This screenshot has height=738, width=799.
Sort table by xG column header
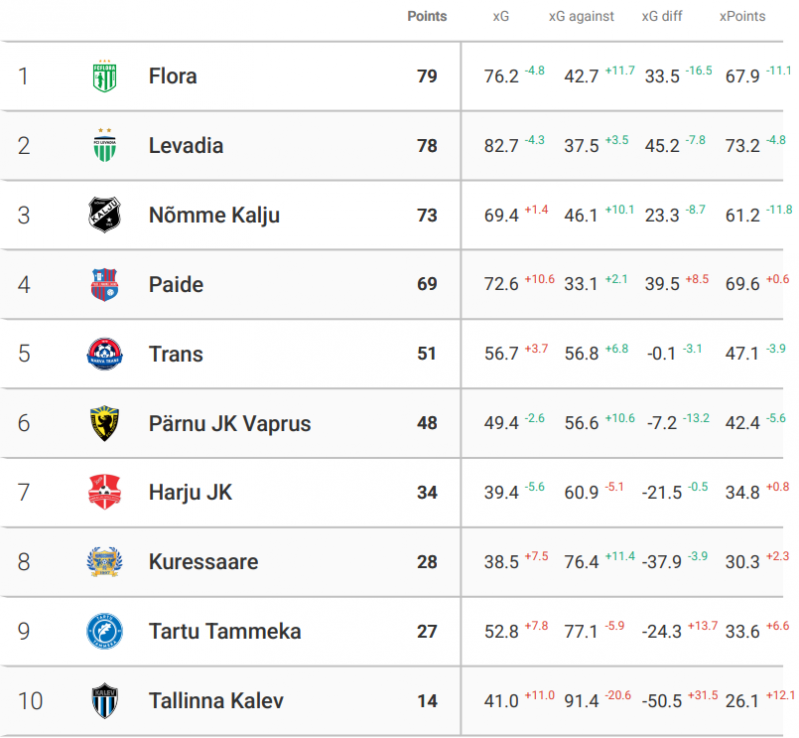pos(501,17)
